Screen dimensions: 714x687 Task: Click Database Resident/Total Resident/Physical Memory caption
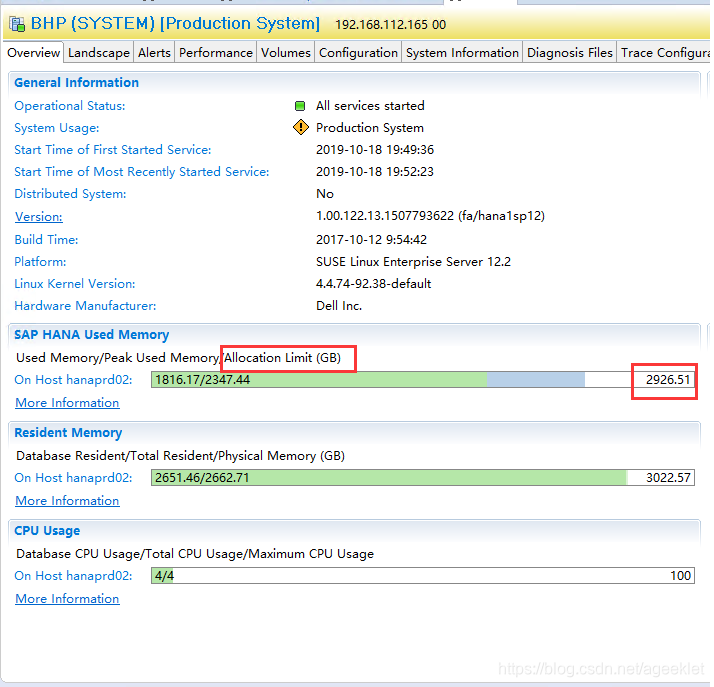[x=180, y=456]
